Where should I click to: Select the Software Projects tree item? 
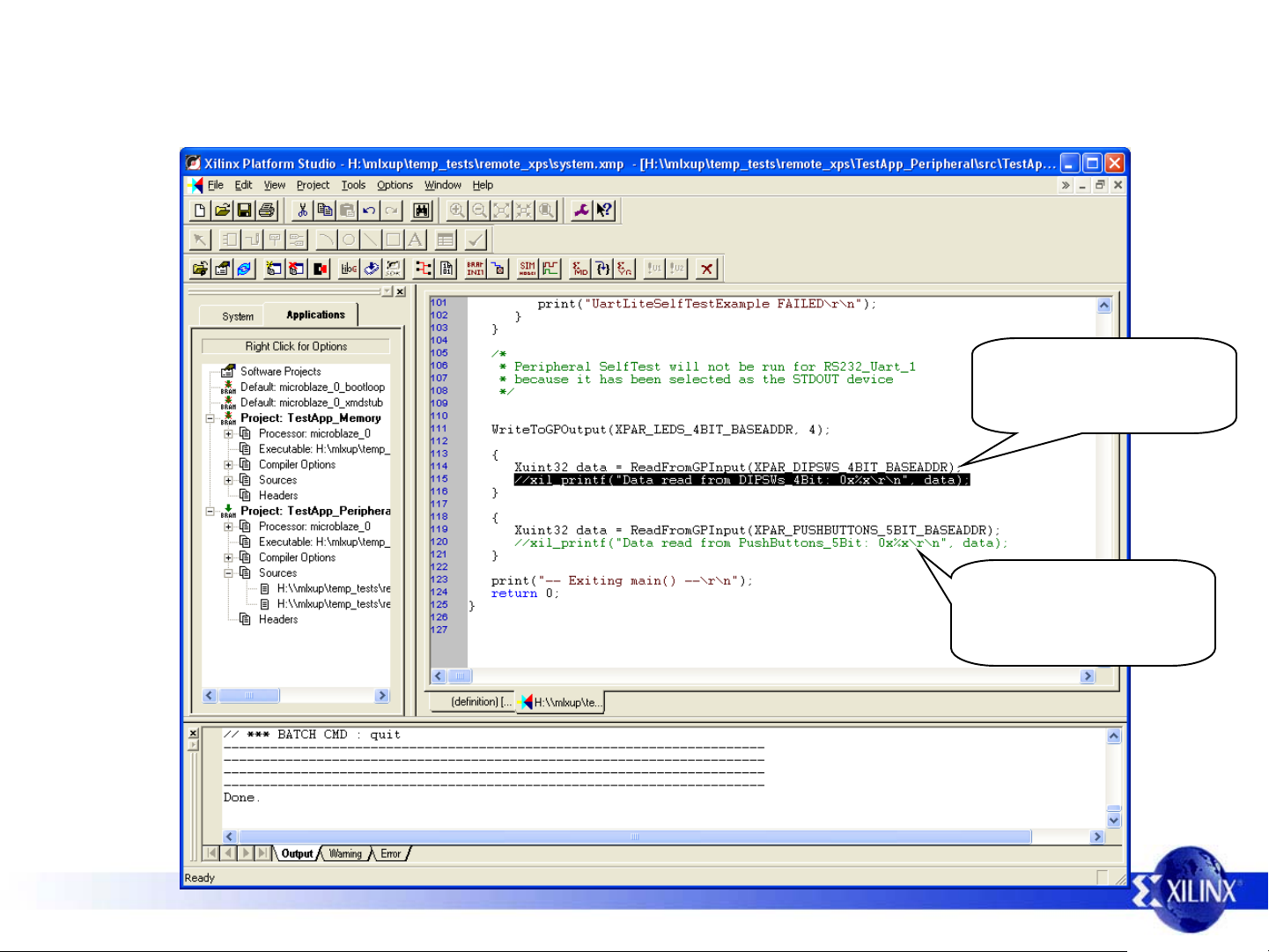(281, 372)
